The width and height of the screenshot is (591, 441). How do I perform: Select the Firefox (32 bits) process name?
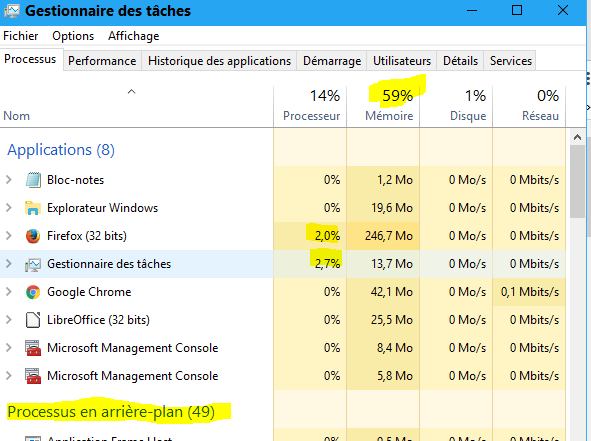[87, 236]
